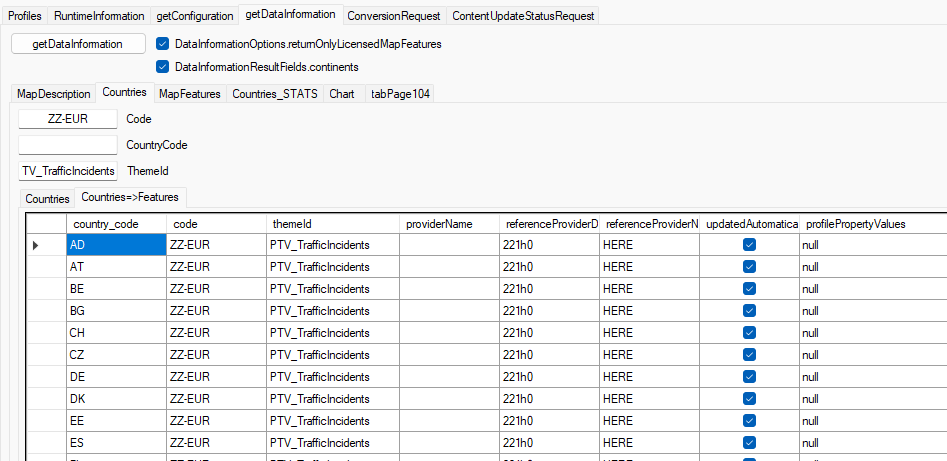This screenshot has height=461, width=947.
Task: Open the Countries_STATS tab
Action: click(274, 94)
